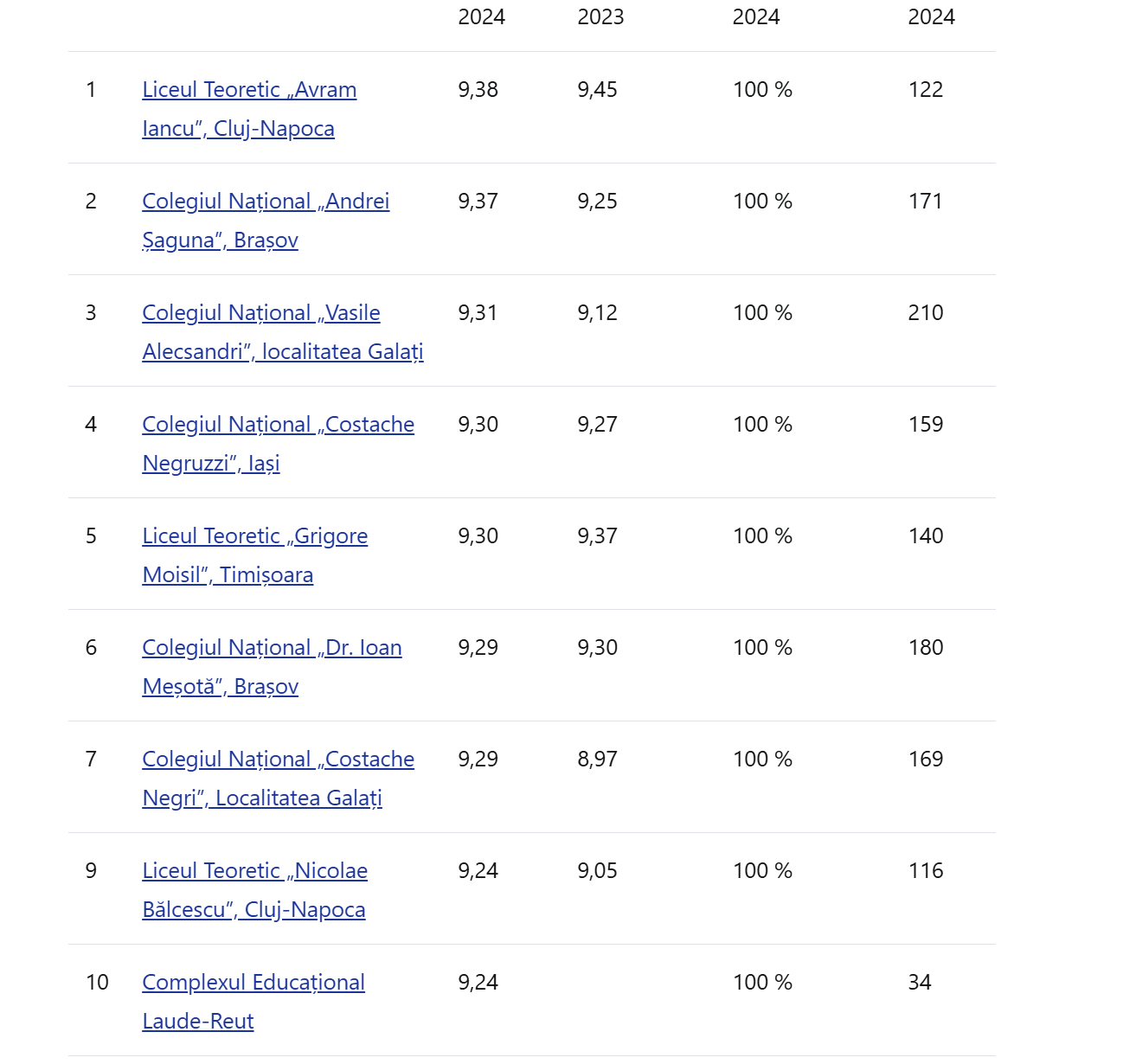Select the 34 student count cell
Viewport: 1123px width, 1064px height.
pos(919,983)
